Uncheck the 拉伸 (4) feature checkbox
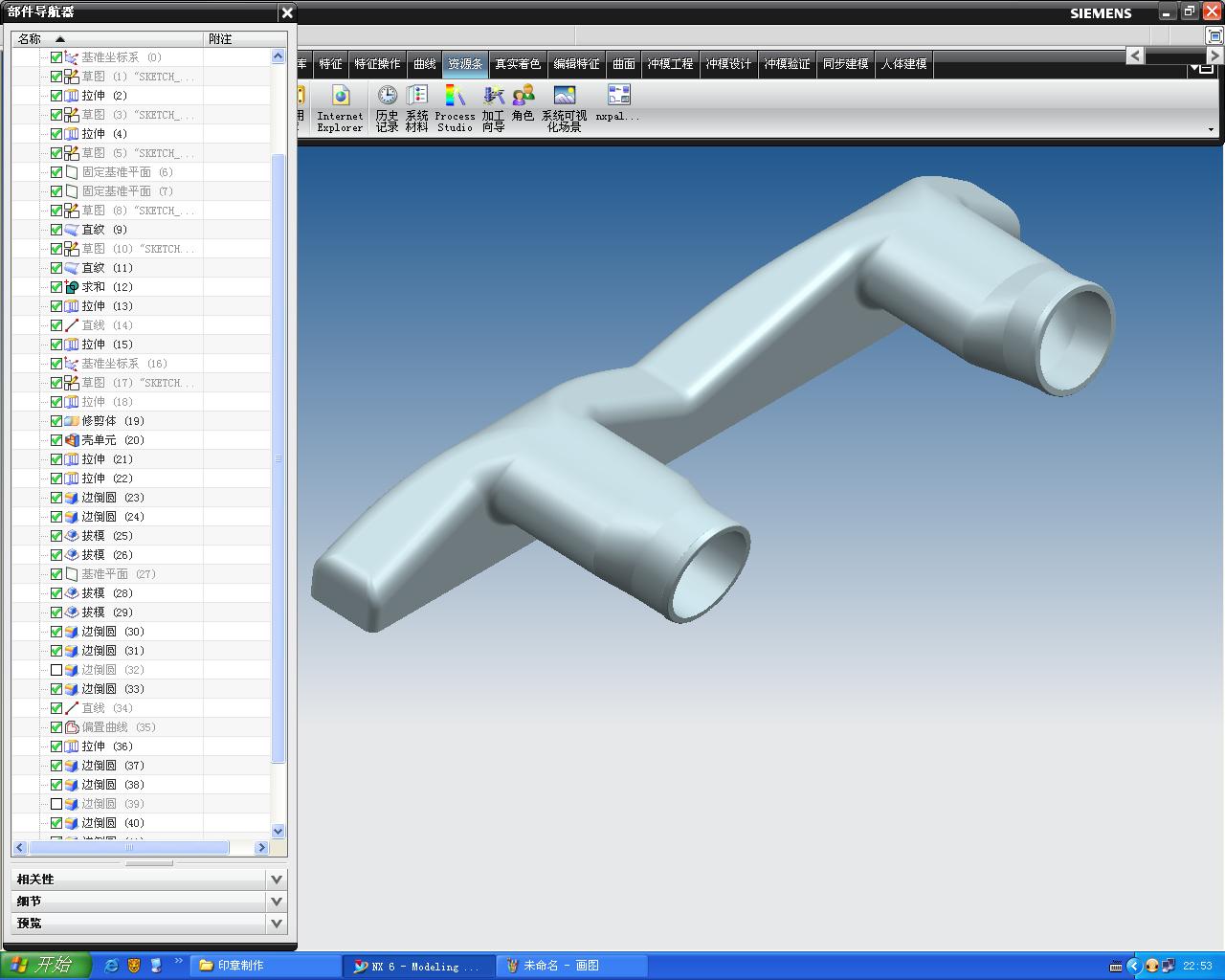1225x980 pixels. tap(56, 134)
